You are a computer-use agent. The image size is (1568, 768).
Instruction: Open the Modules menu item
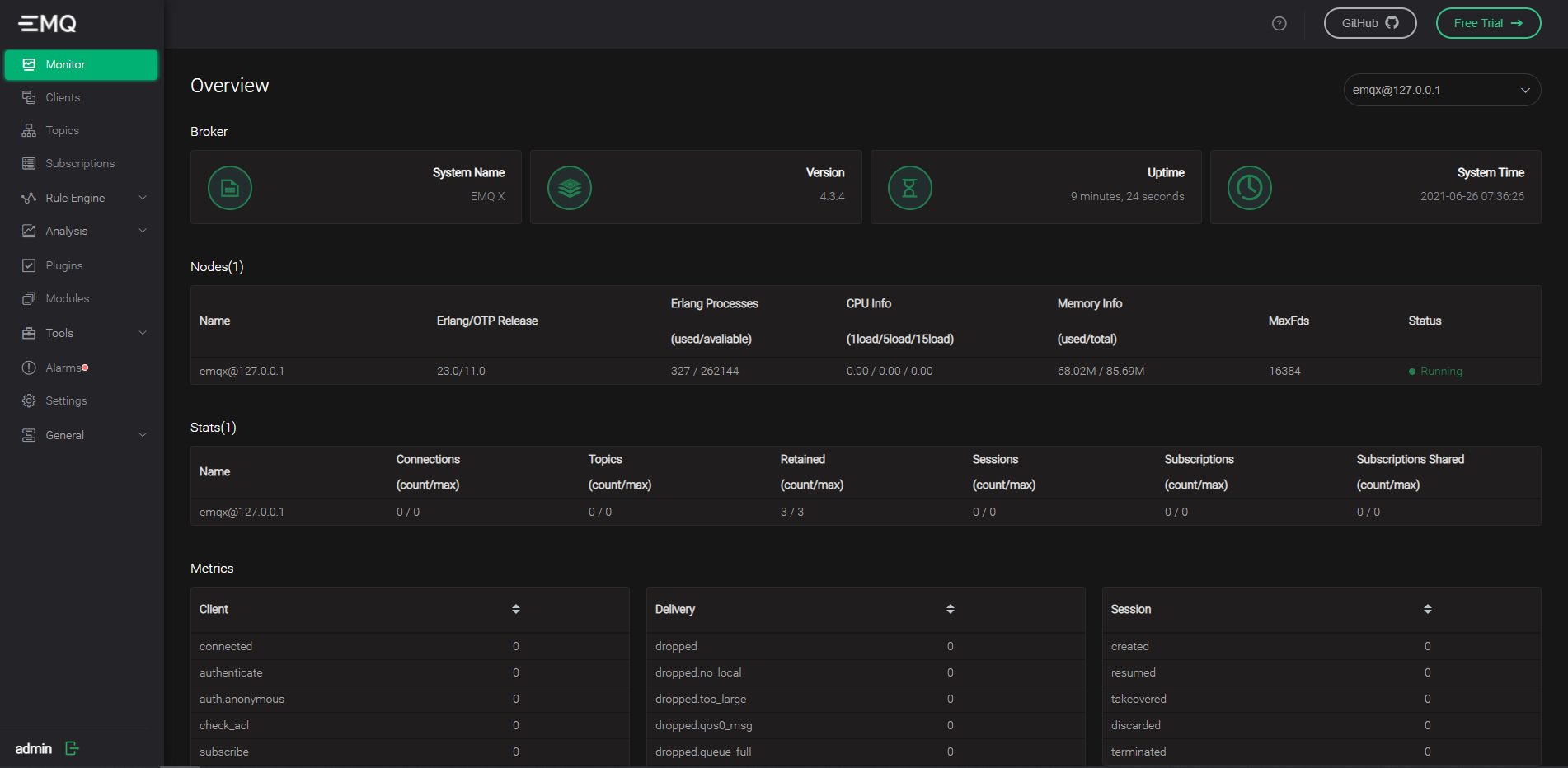(81, 298)
